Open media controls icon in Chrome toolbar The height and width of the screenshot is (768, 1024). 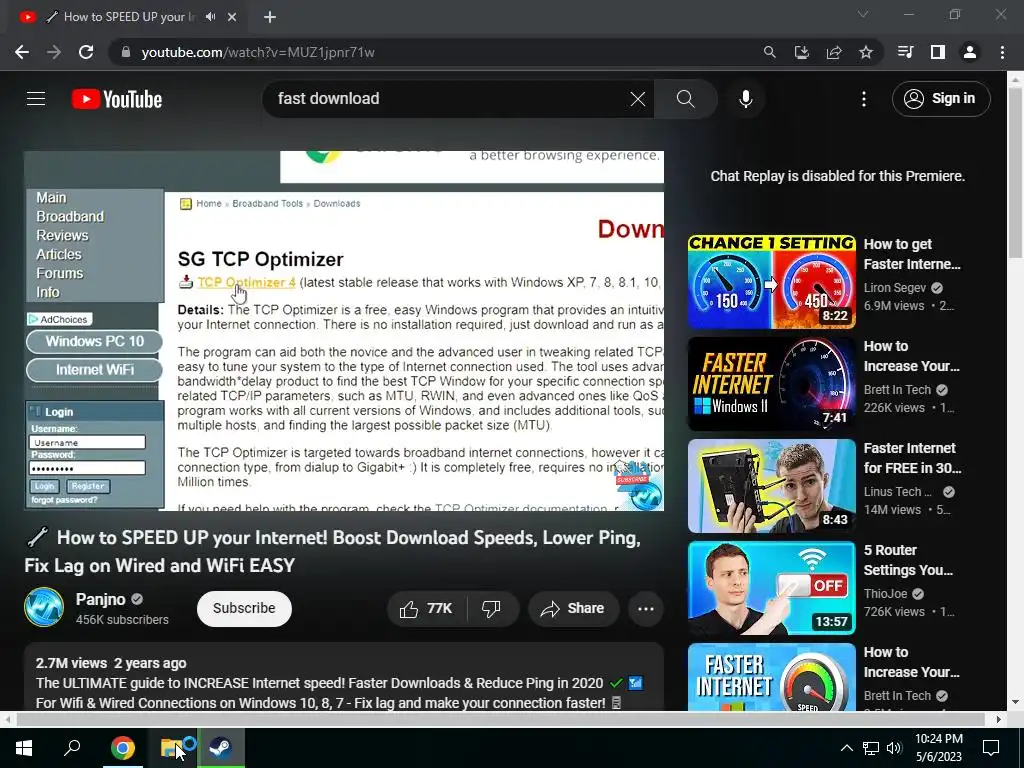click(x=905, y=52)
